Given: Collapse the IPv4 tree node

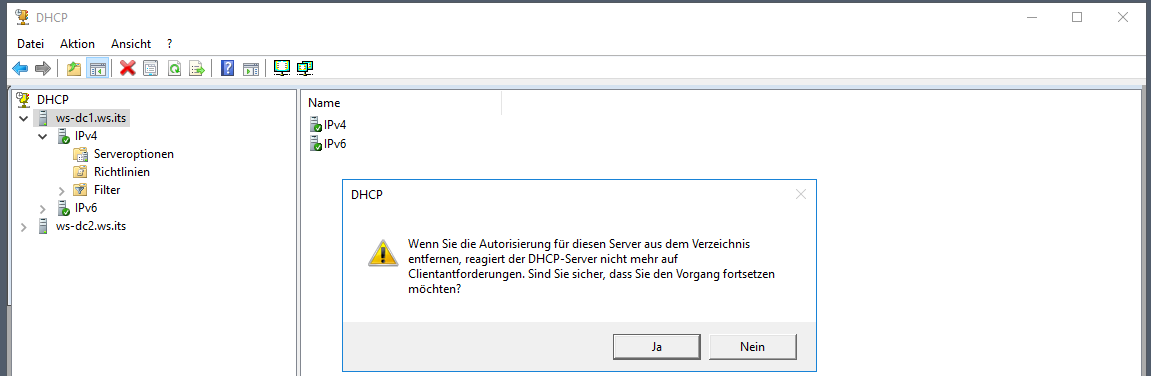Looking at the screenshot, I should pyautogui.click(x=43, y=136).
